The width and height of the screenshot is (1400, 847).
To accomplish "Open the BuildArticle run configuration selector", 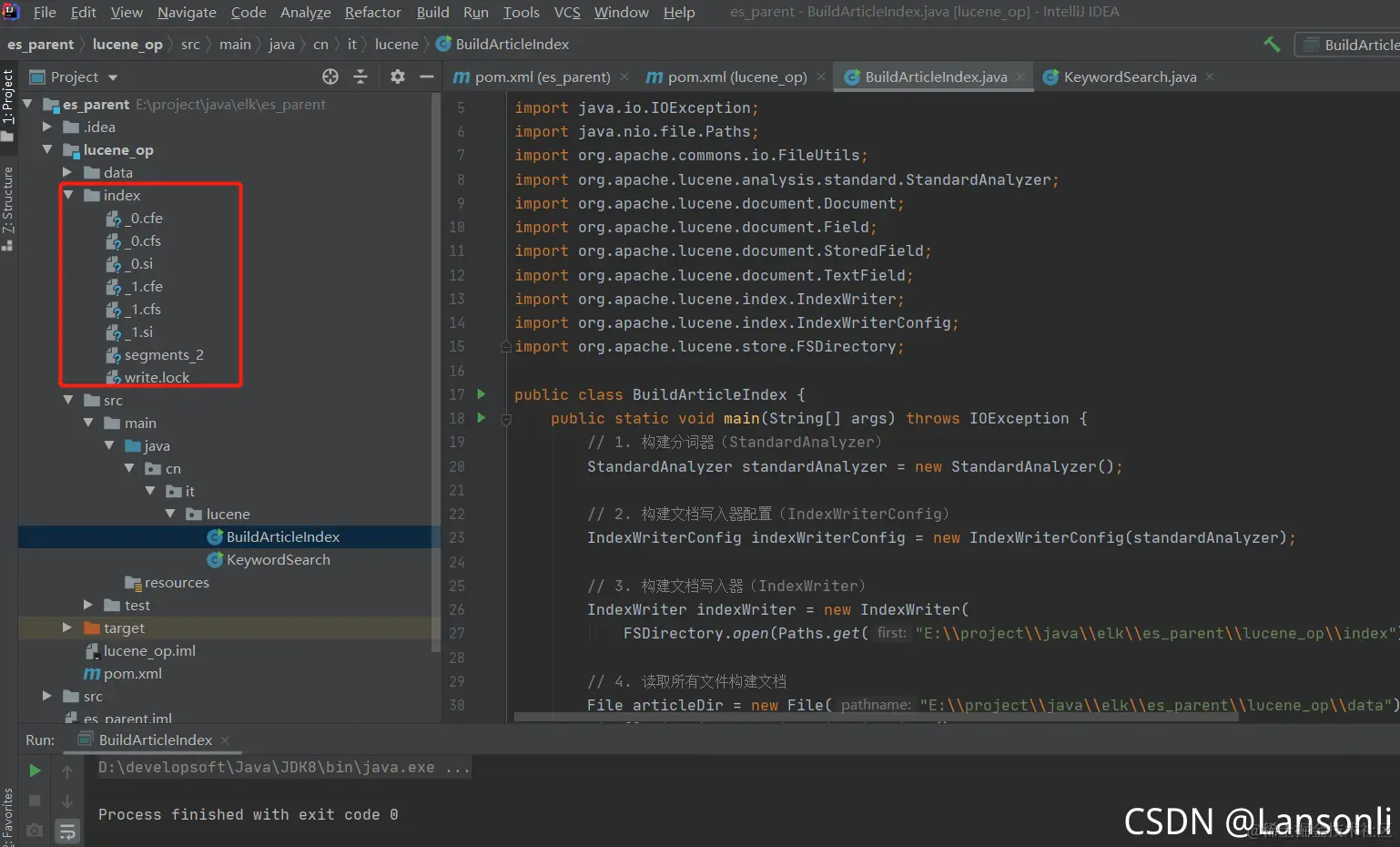I will point(1351,45).
